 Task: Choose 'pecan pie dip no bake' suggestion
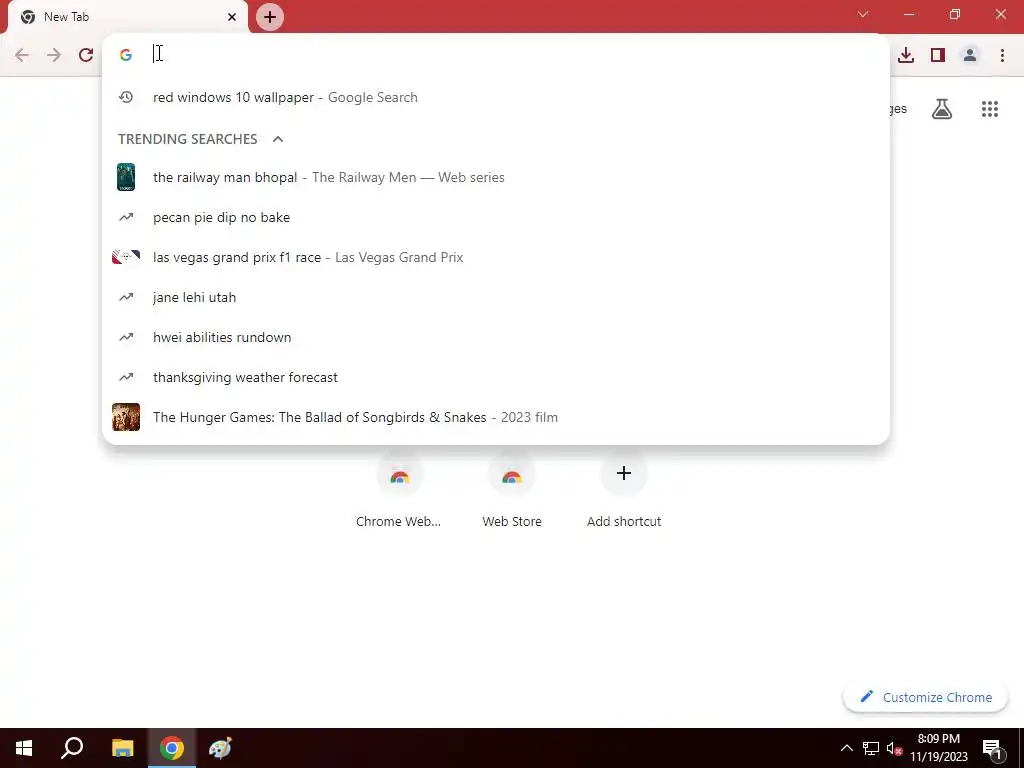click(x=496, y=217)
